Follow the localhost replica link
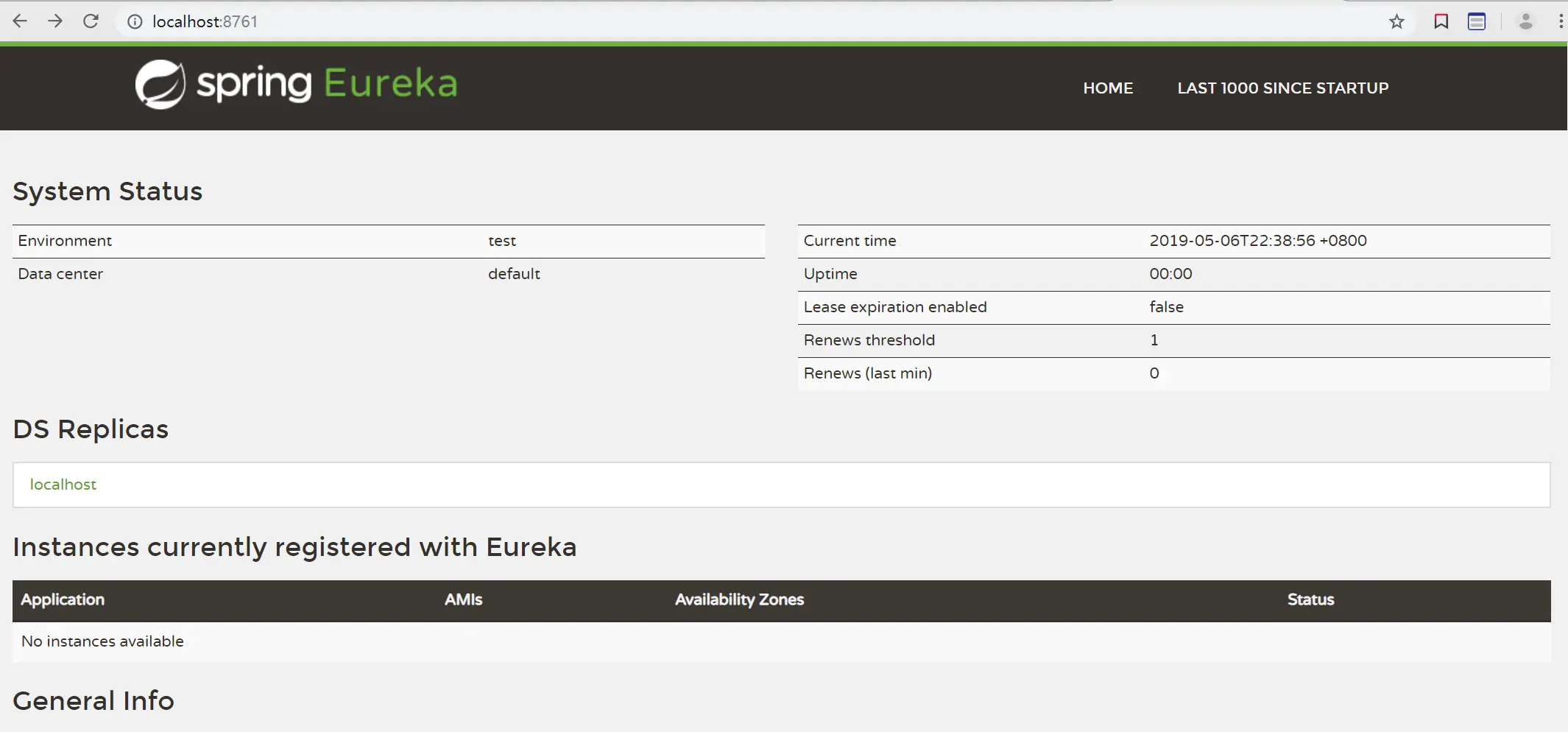Screen dimensions: 1568x732 (x=63, y=485)
